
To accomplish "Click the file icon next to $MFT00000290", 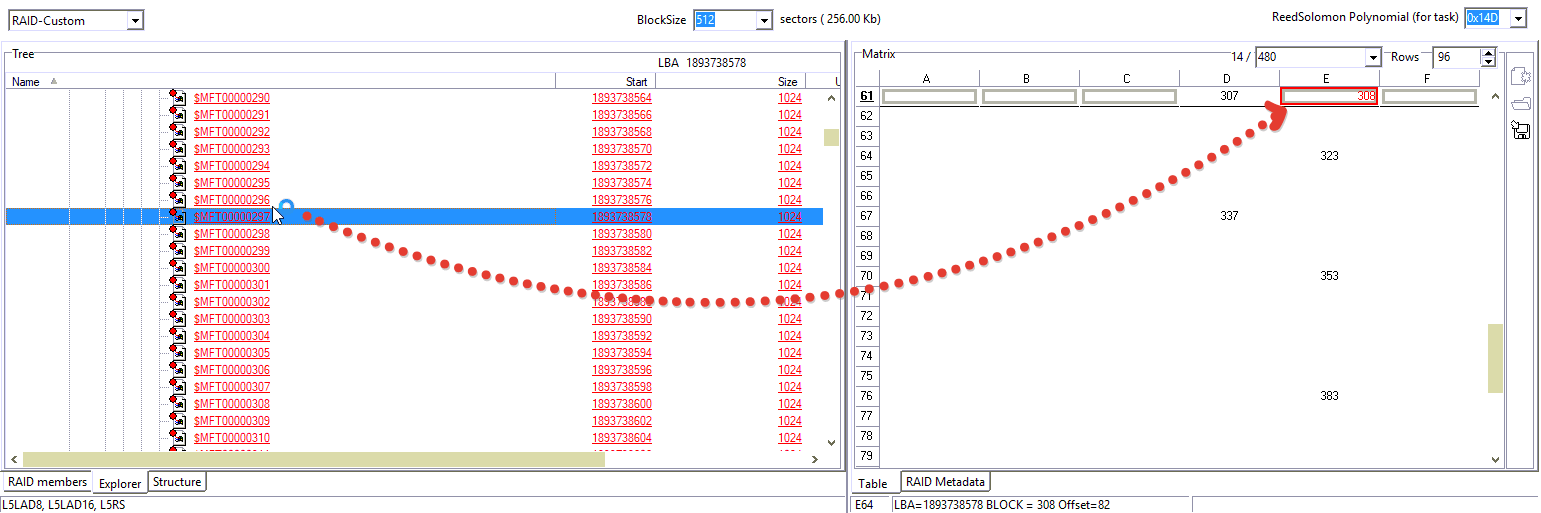I will pyautogui.click(x=178, y=98).
